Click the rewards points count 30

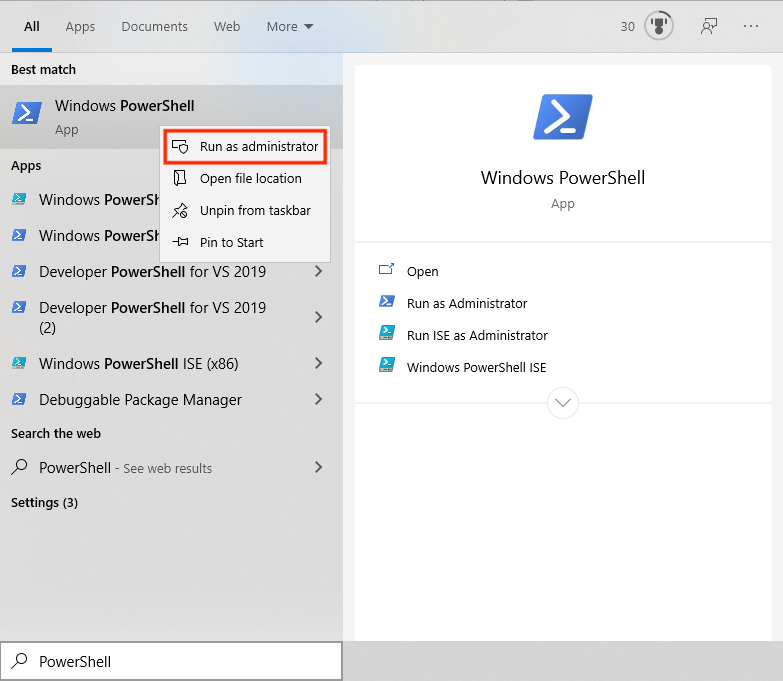pyautogui.click(x=627, y=26)
